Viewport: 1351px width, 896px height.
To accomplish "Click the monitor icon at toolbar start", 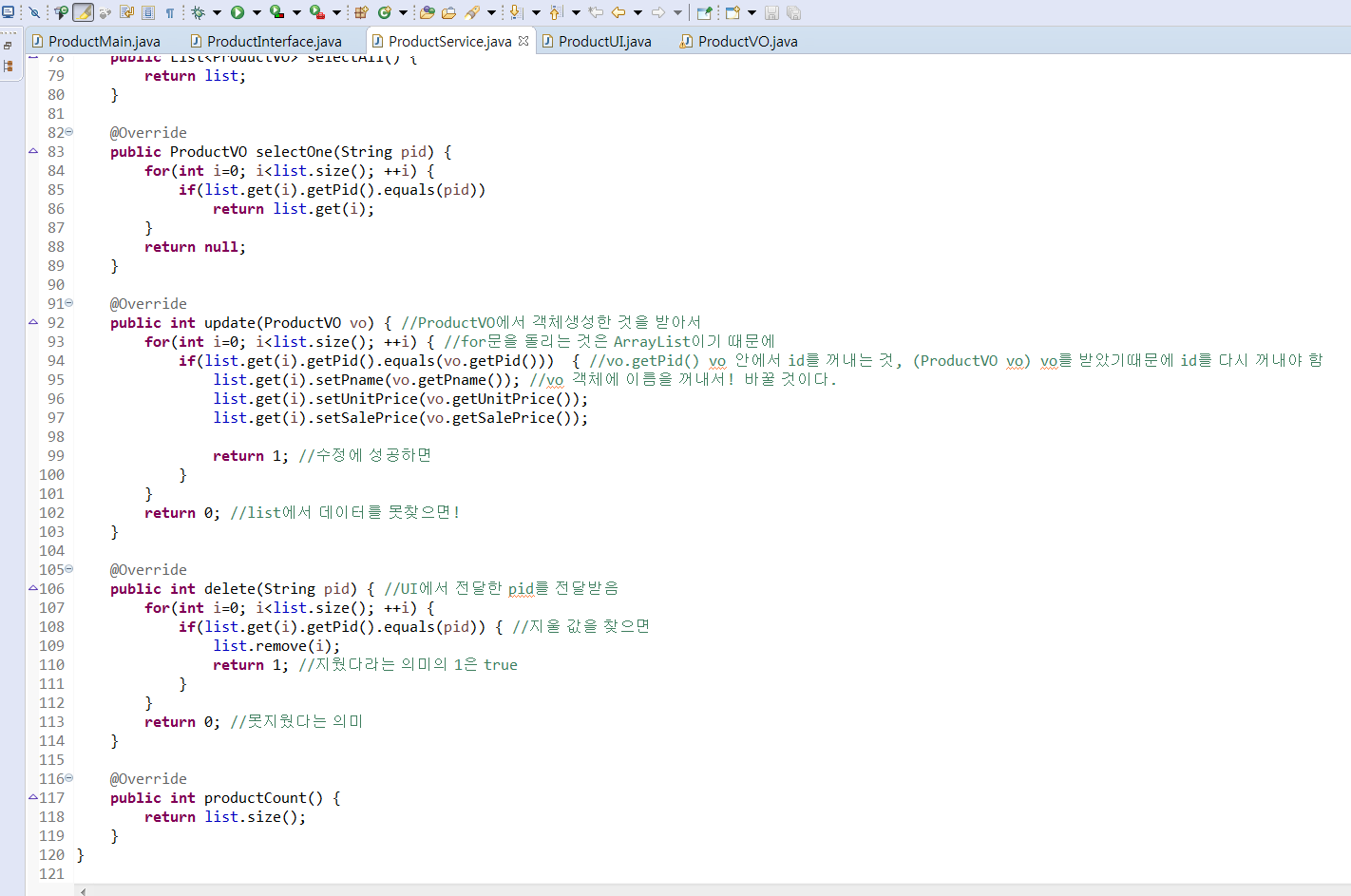I will (x=9, y=12).
